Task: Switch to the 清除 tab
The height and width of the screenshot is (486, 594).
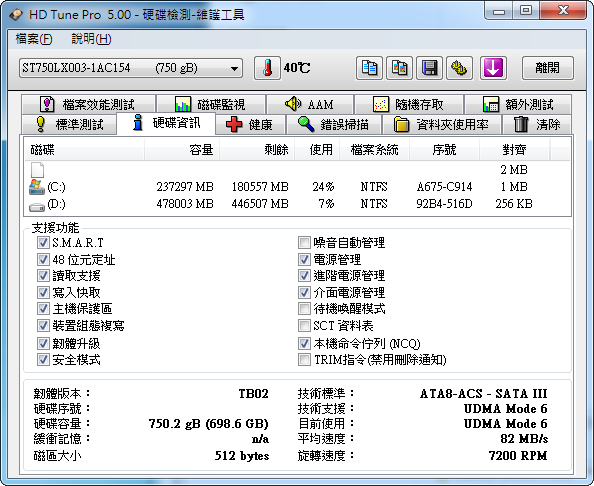Action: click(x=537, y=124)
